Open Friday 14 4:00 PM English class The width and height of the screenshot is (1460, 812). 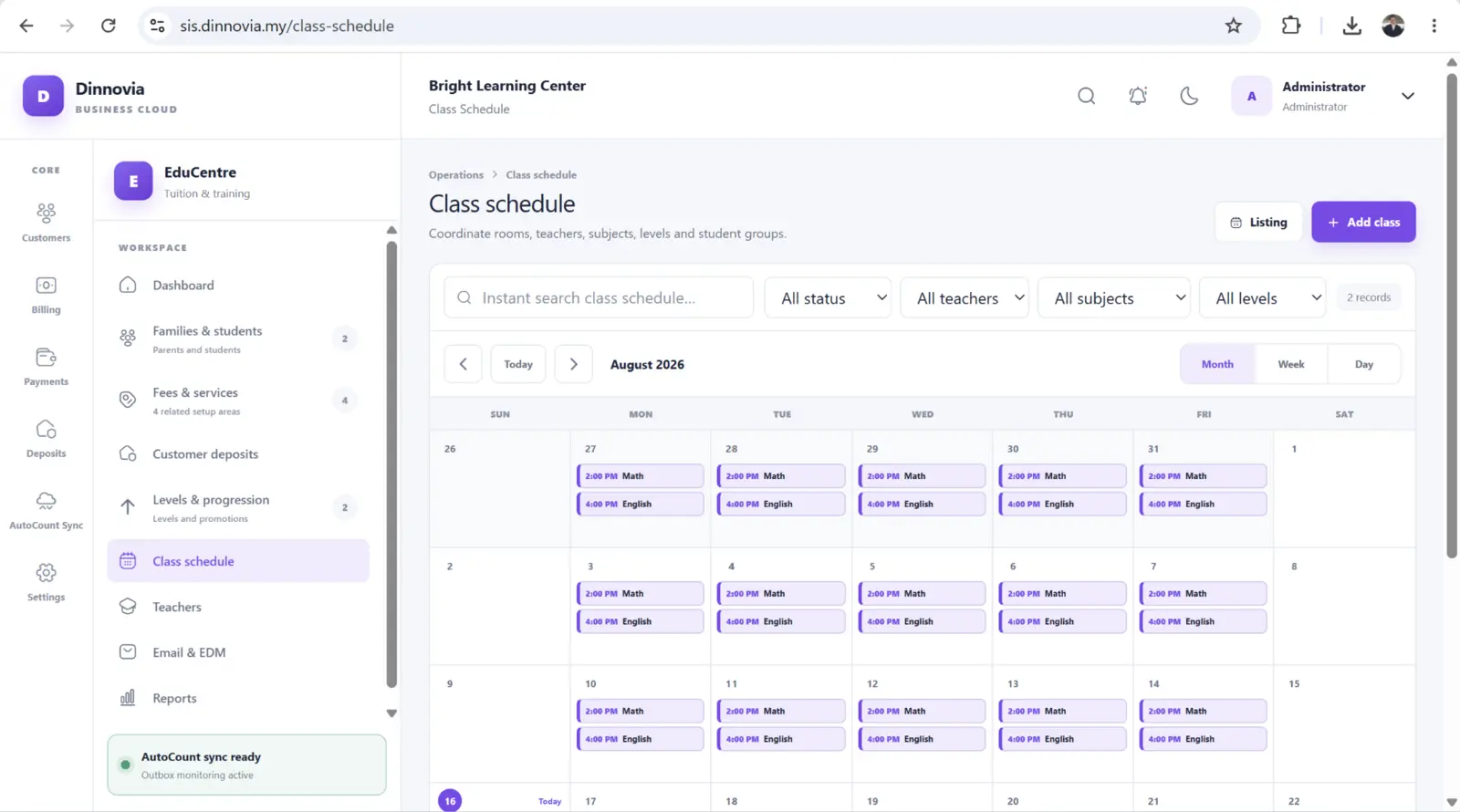pos(1204,739)
